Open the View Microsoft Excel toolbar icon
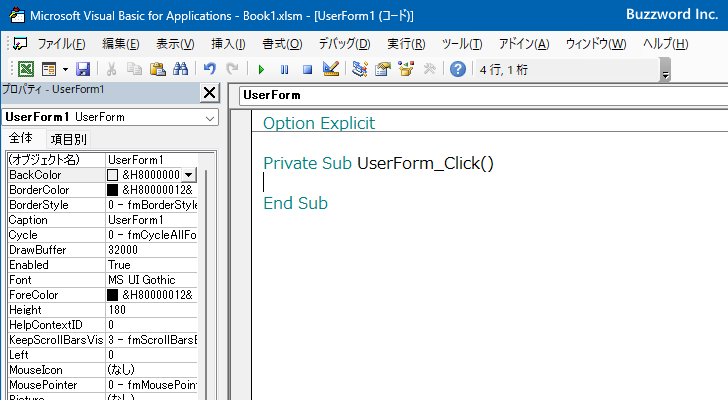728x400 pixels. (x=26, y=70)
